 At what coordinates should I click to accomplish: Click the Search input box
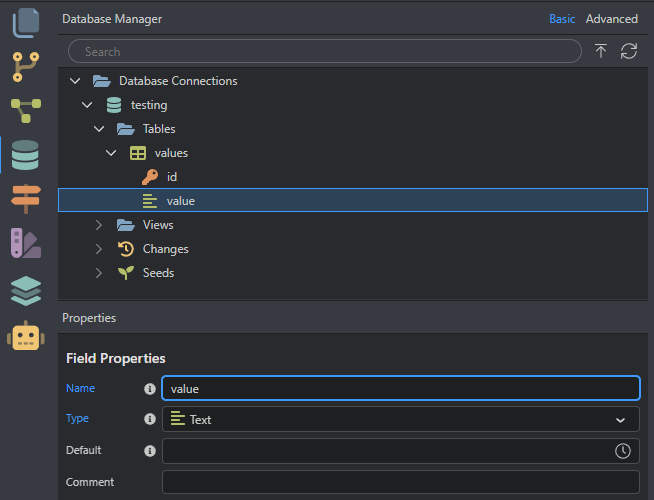click(x=325, y=51)
